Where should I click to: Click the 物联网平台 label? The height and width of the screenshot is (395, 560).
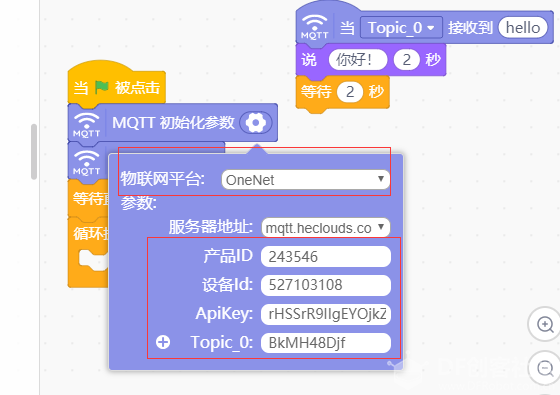tap(162, 179)
